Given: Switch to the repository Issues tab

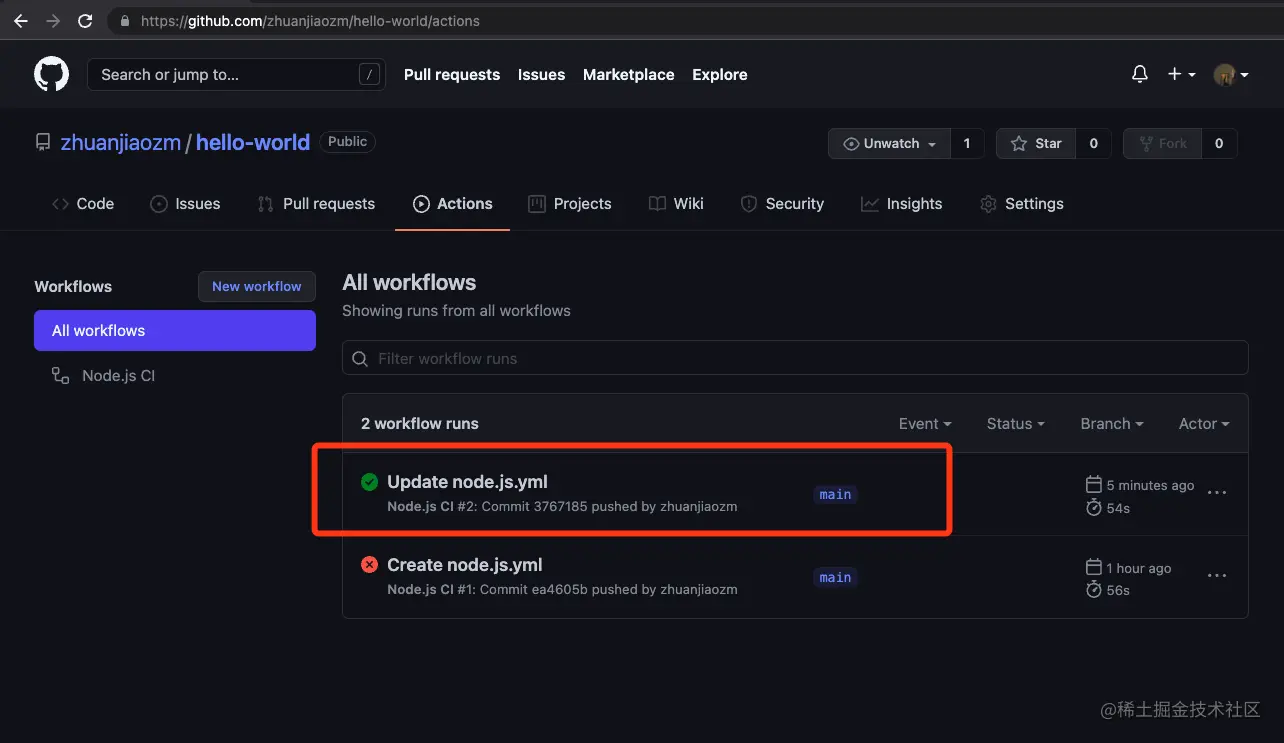Looking at the screenshot, I should 185,204.
